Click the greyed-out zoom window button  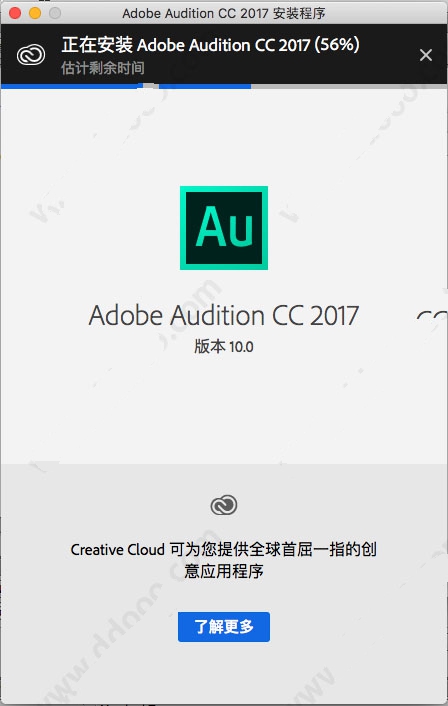[55, 13]
